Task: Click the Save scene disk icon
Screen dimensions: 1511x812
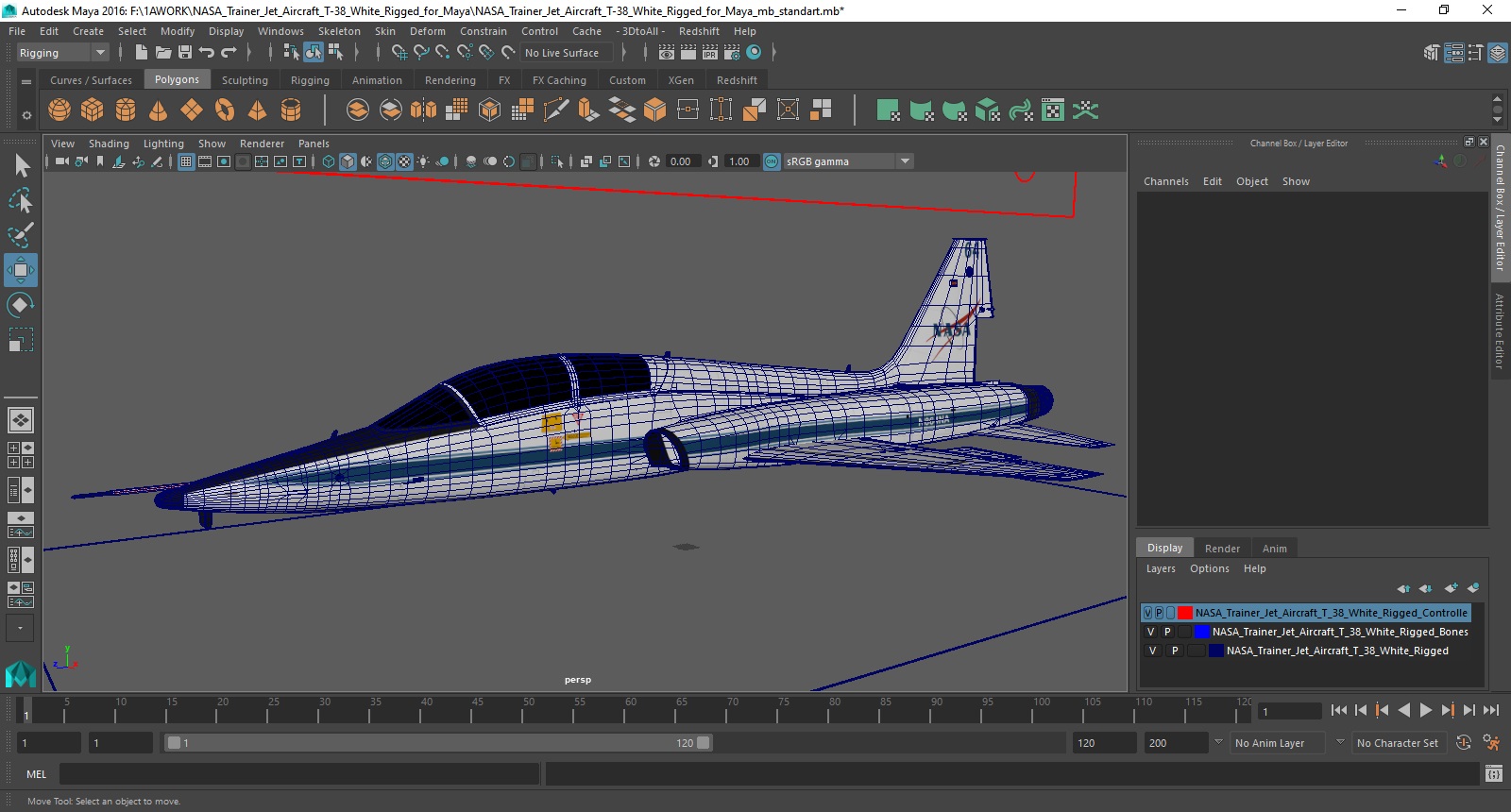Action: point(185,53)
